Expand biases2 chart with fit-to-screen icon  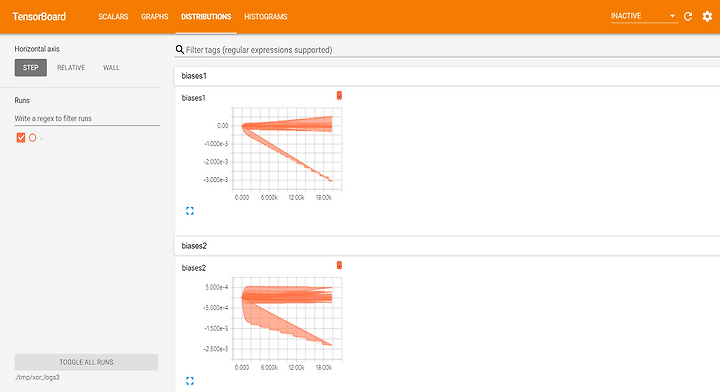tap(190, 381)
